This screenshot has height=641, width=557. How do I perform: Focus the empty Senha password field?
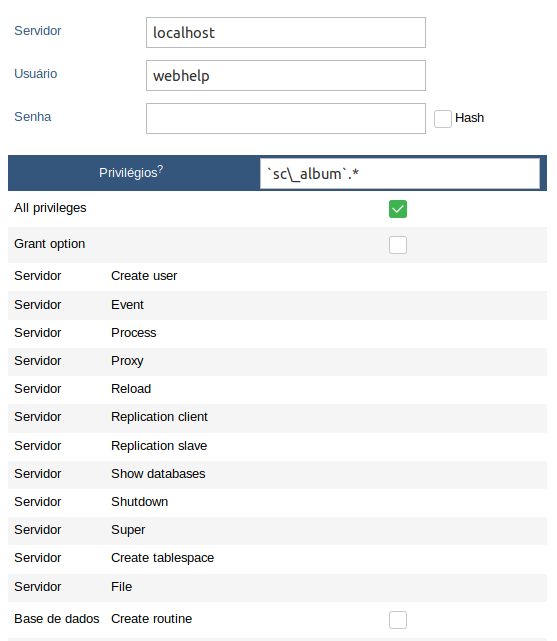pyautogui.click(x=286, y=119)
